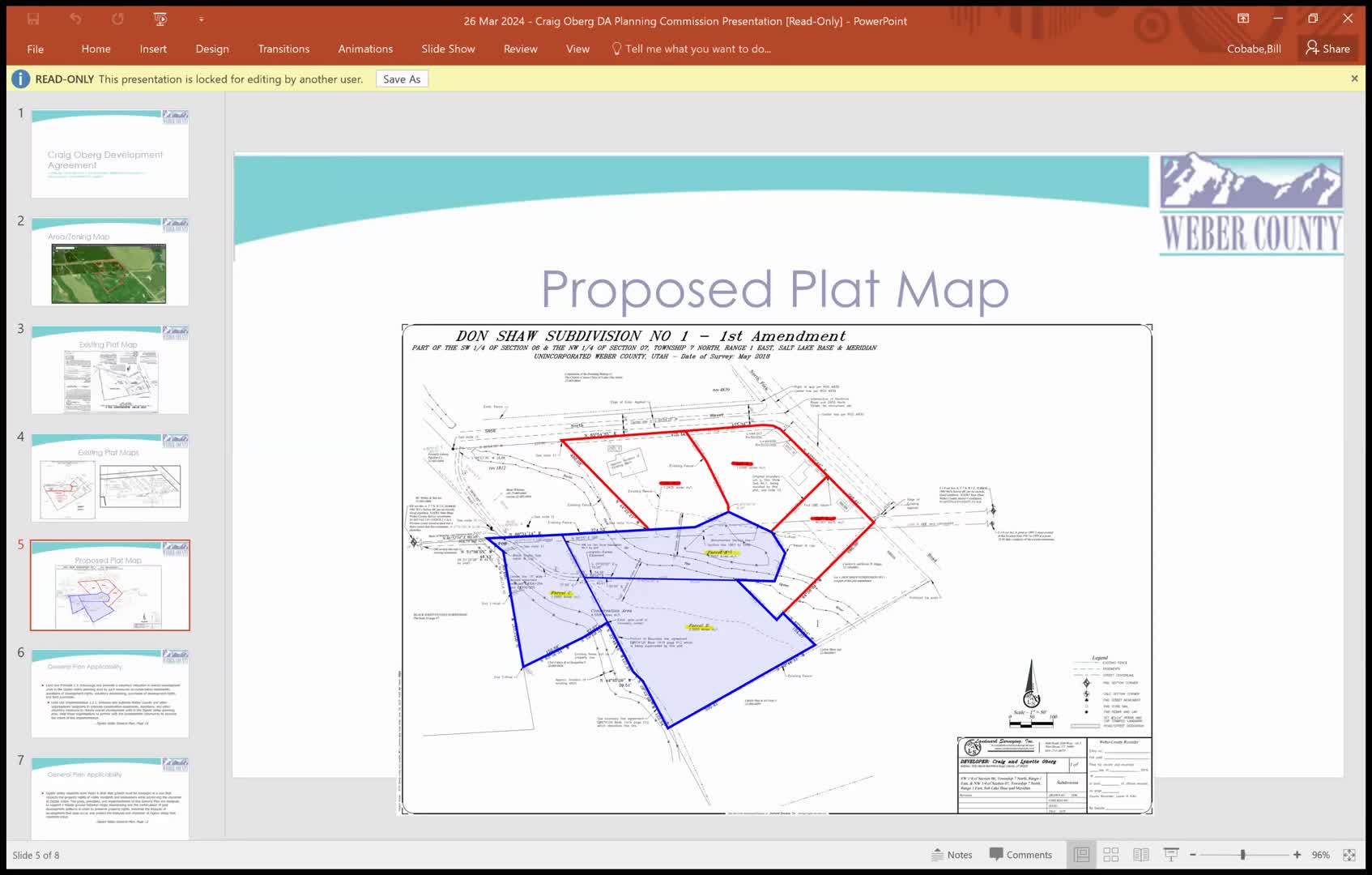Click the Undo arrow icon
The image size is (1372, 875).
75,19
